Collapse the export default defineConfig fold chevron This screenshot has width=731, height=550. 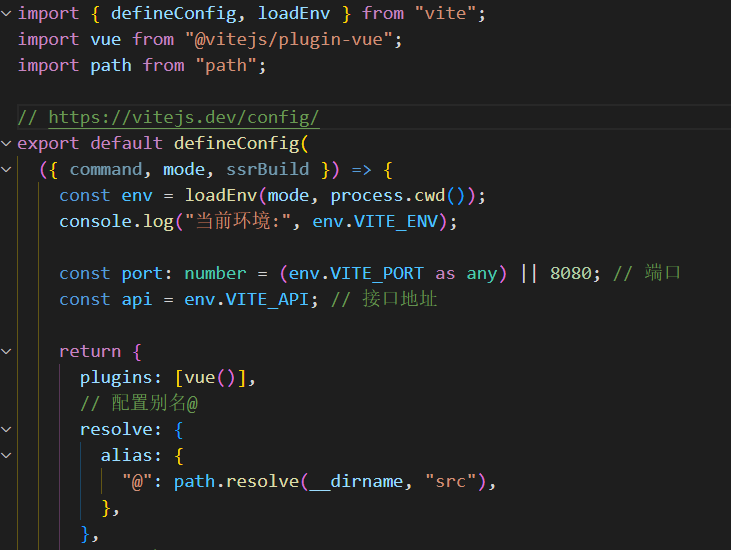coord(6,144)
